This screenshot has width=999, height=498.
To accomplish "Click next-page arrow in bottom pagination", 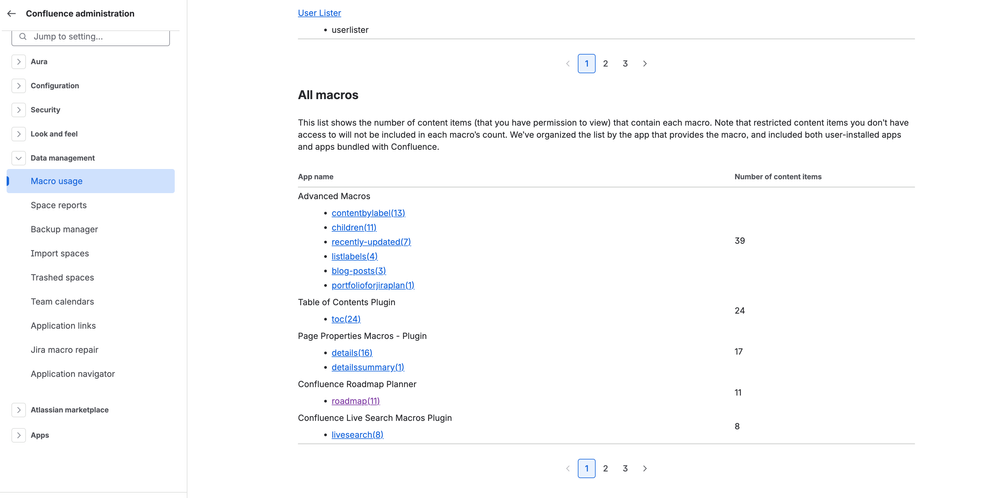I will [645, 469].
